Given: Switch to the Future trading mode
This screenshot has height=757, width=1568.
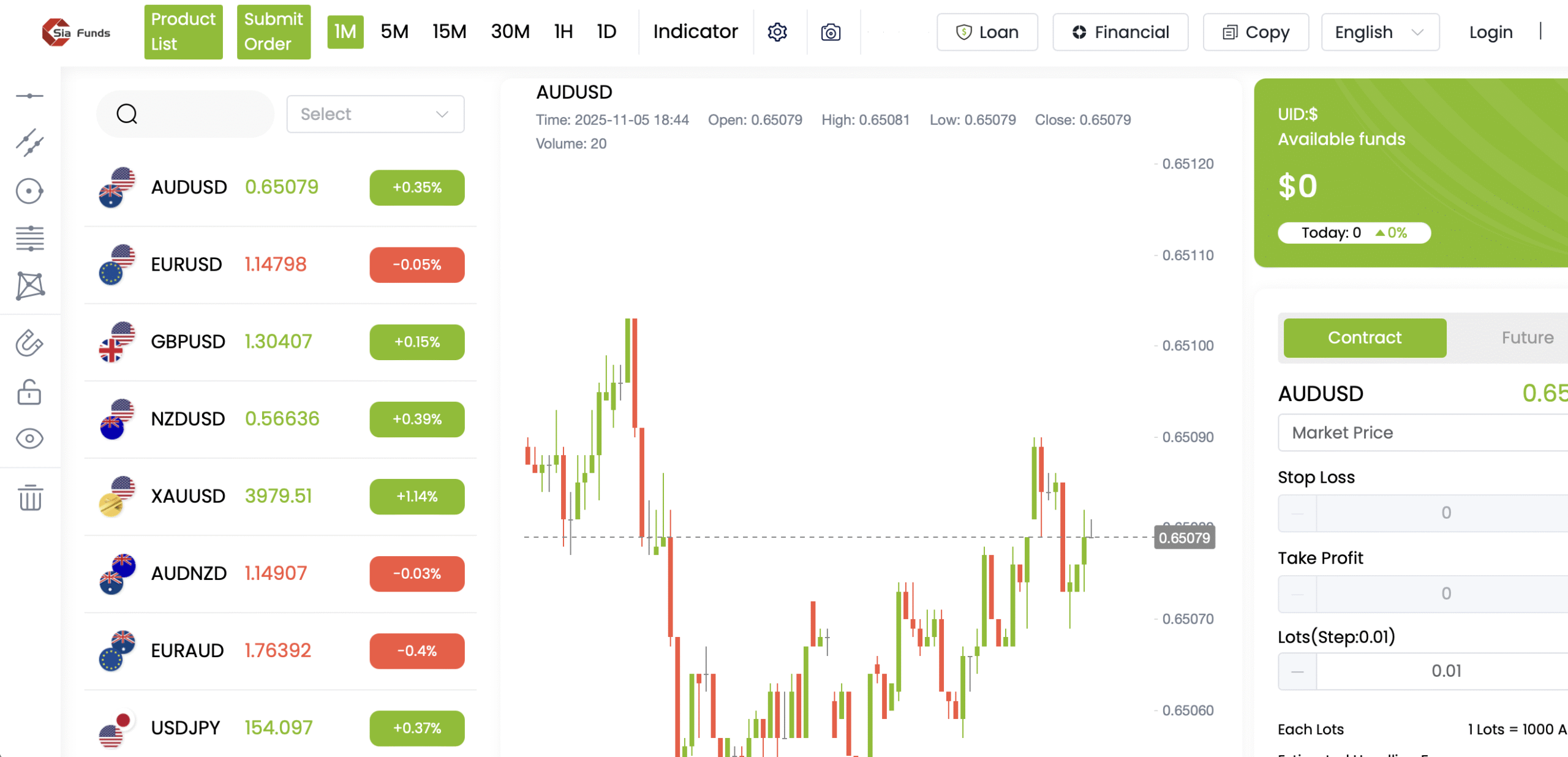Looking at the screenshot, I should pyautogui.click(x=1526, y=337).
